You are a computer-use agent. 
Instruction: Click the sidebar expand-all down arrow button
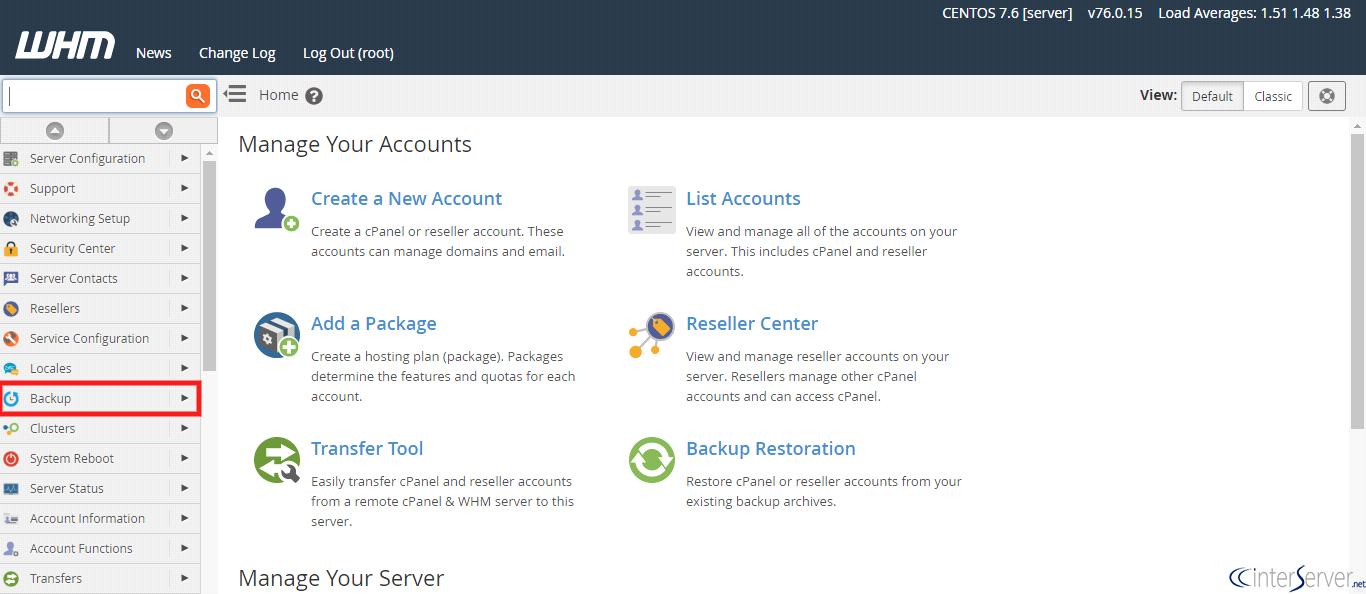pyautogui.click(x=164, y=131)
